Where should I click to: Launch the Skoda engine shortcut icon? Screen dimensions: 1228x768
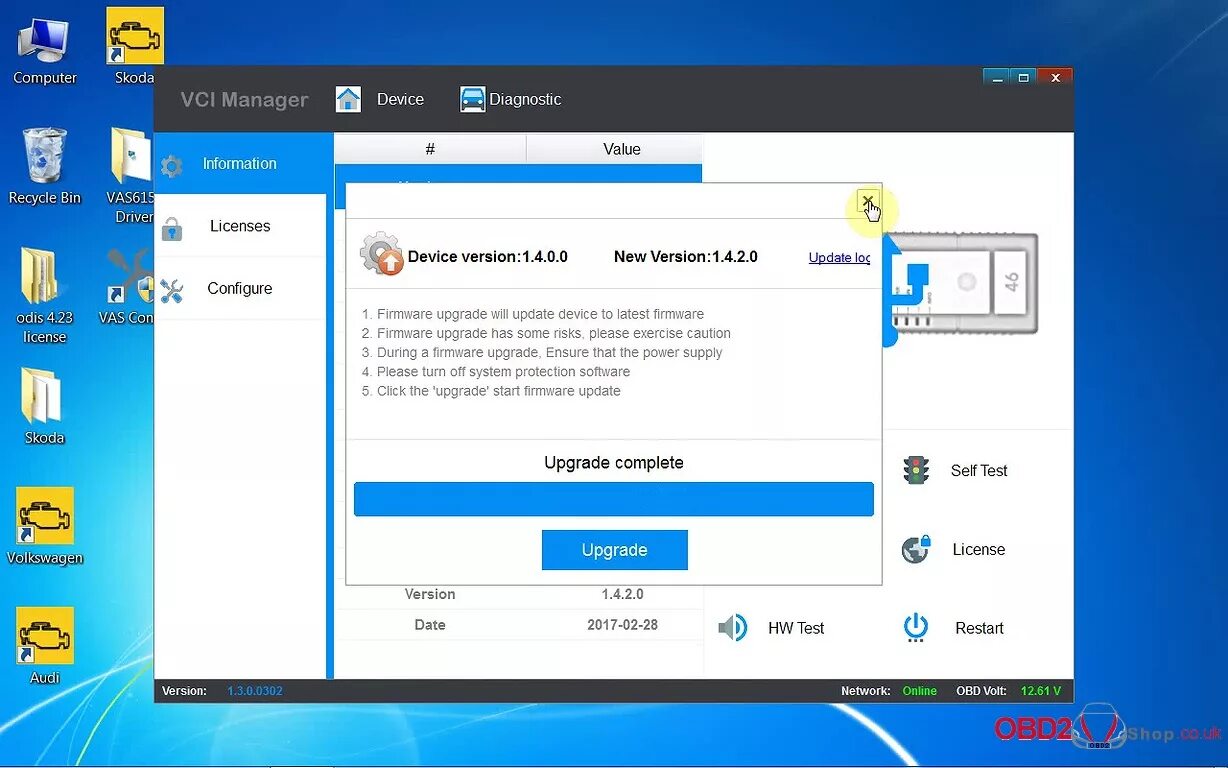point(135,36)
